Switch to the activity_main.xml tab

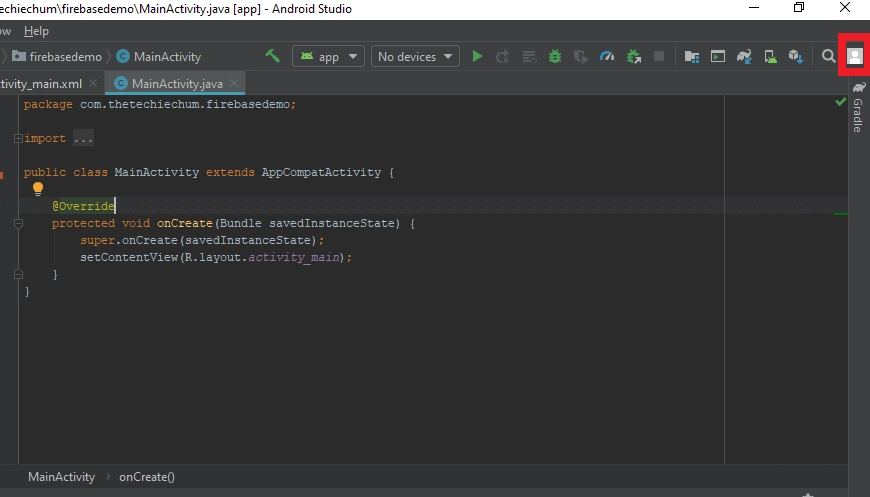(41, 84)
